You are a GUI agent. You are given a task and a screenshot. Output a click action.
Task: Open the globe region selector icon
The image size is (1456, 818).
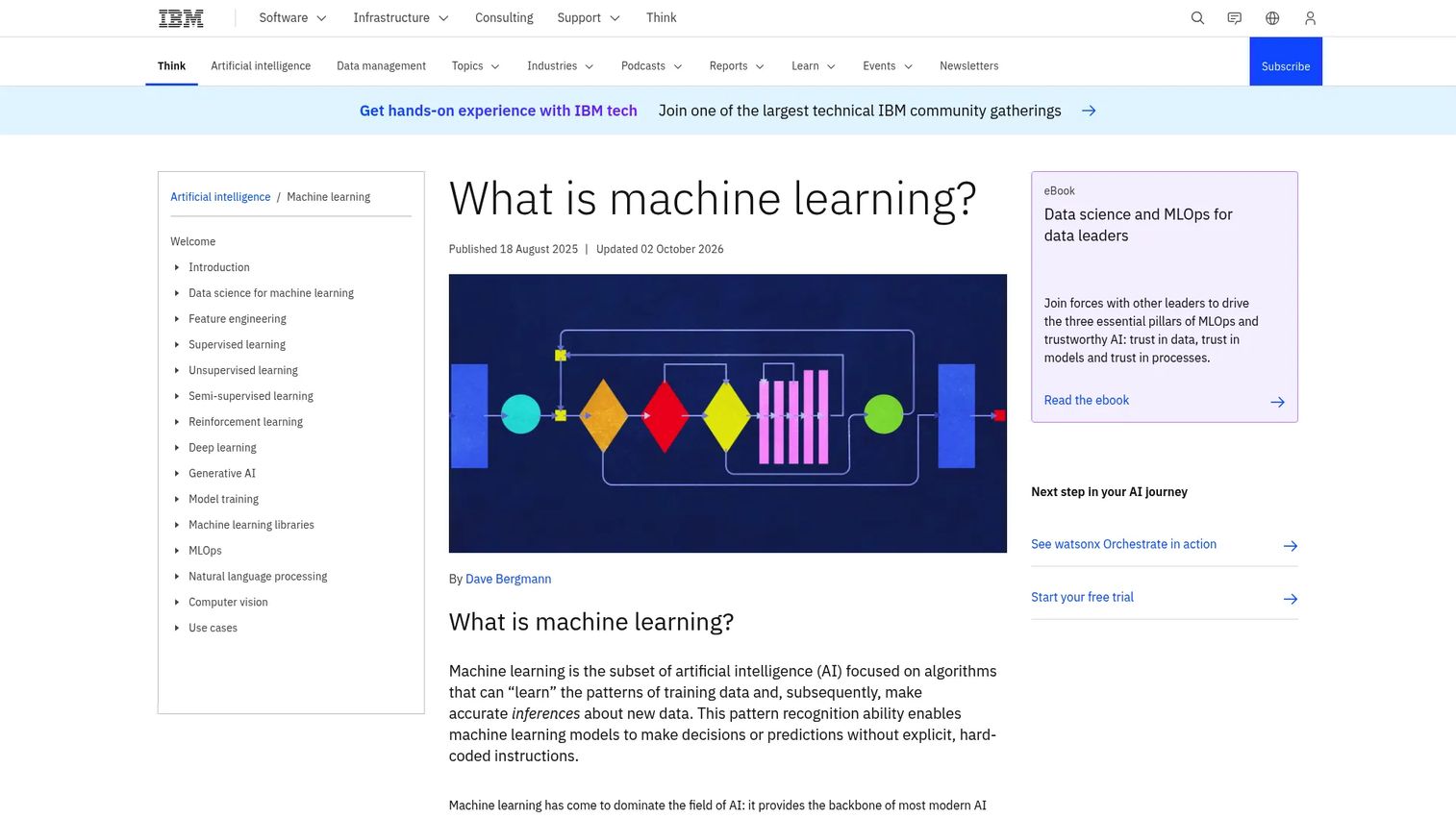1272,17
